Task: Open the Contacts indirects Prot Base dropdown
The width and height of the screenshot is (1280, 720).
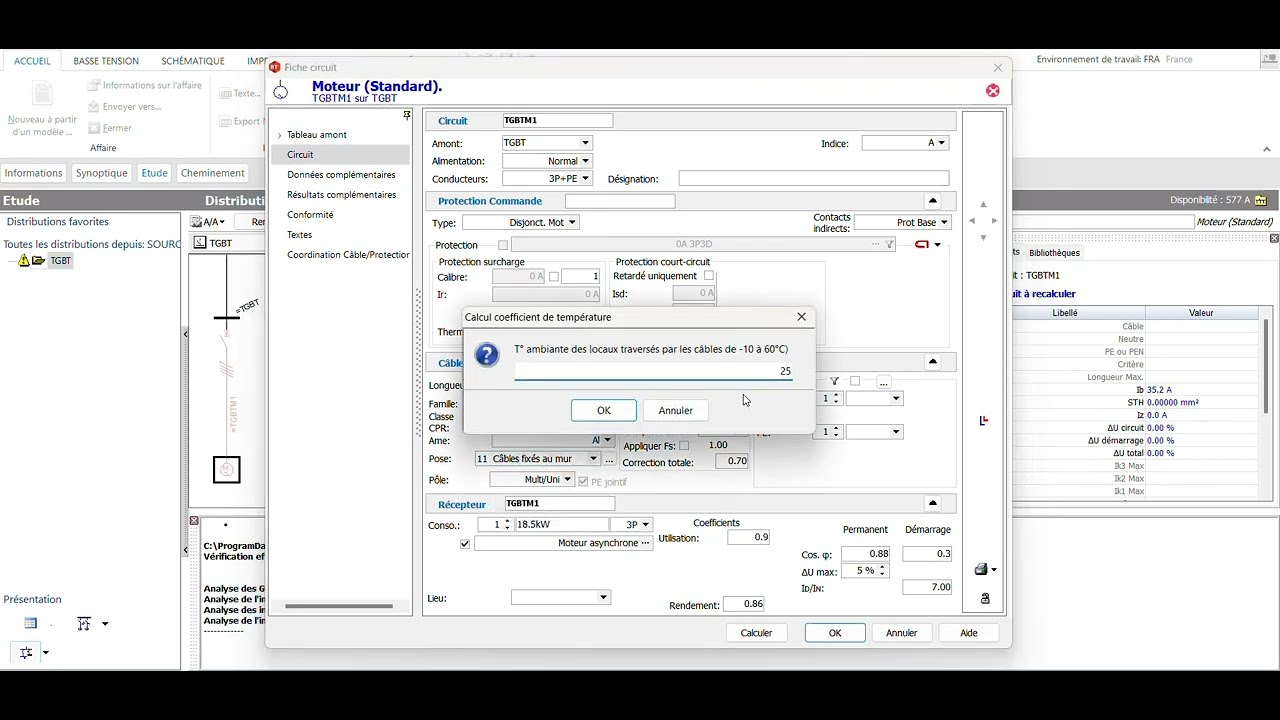Action: click(x=943, y=223)
